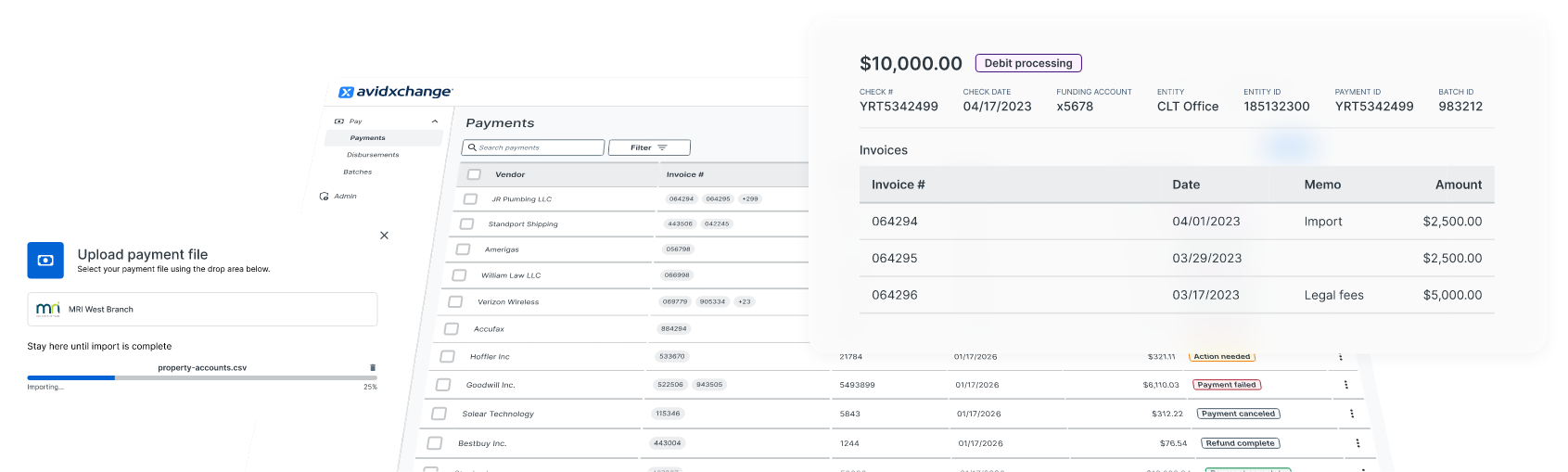Click the search magnifier icon

(x=472, y=147)
